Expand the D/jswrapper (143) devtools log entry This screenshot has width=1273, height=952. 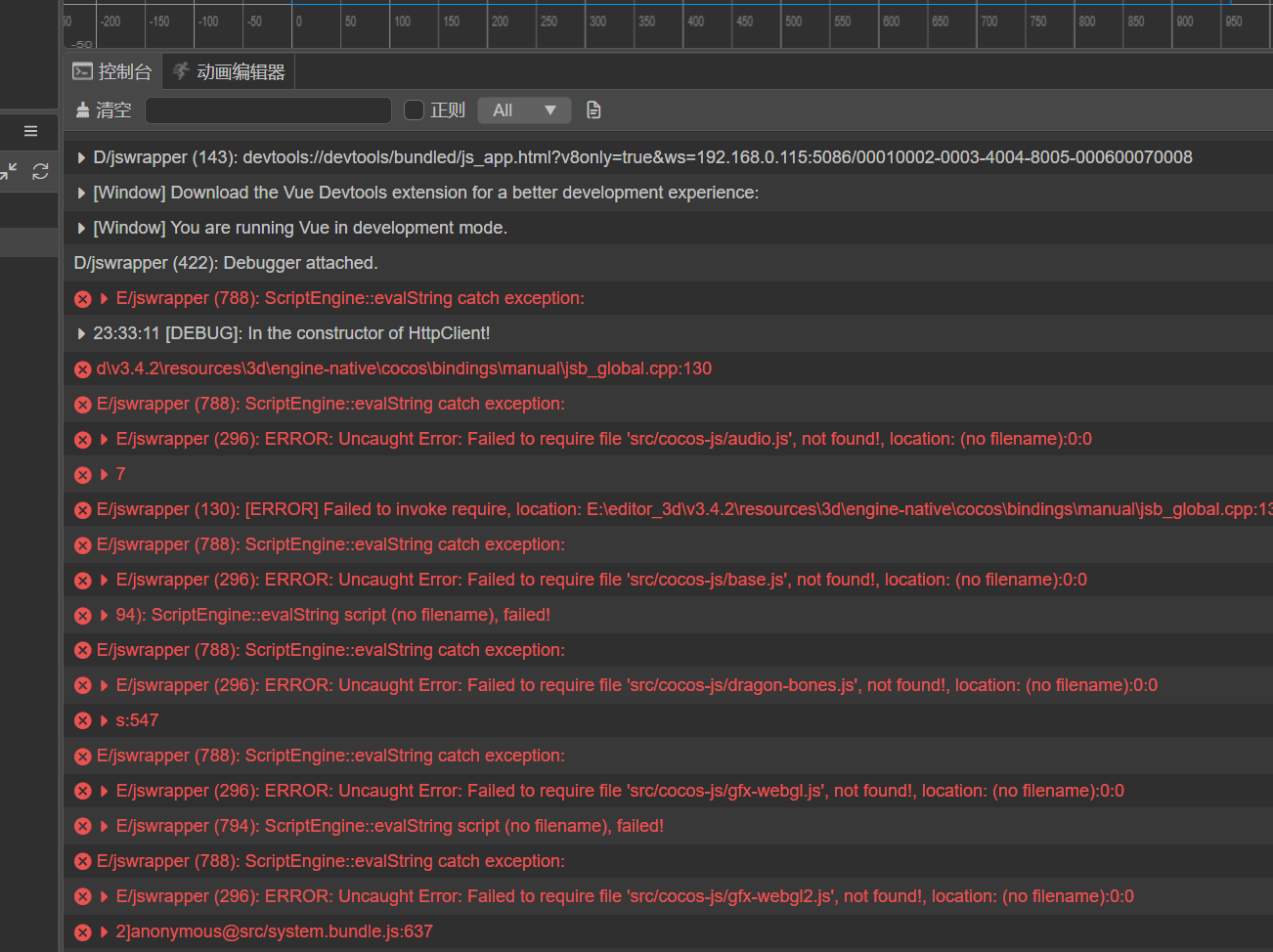pyautogui.click(x=82, y=157)
